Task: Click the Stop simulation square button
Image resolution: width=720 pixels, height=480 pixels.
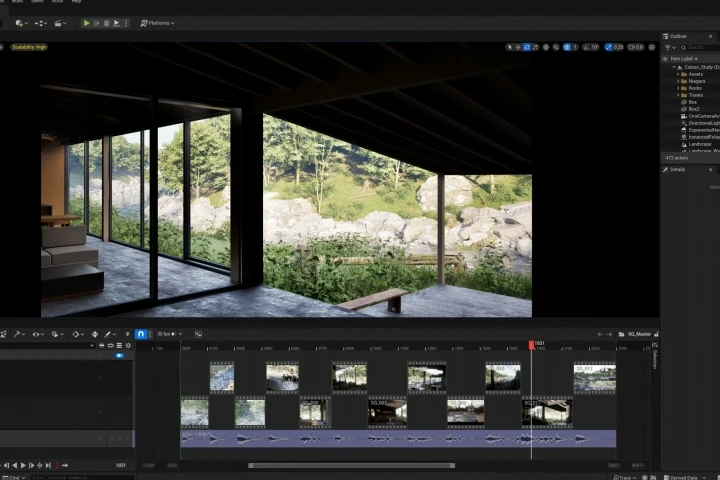Action: click(x=107, y=23)
